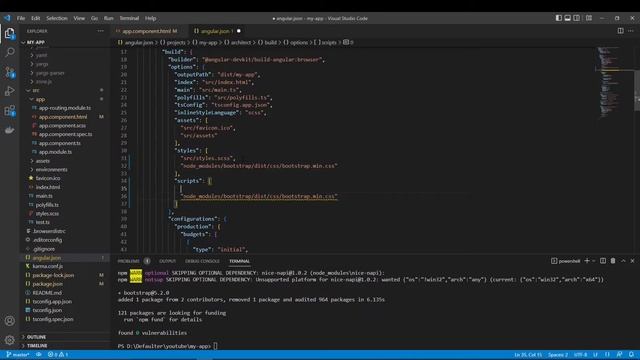
Task: Open the Docker view in activity bar
Action: pos(10,130)
